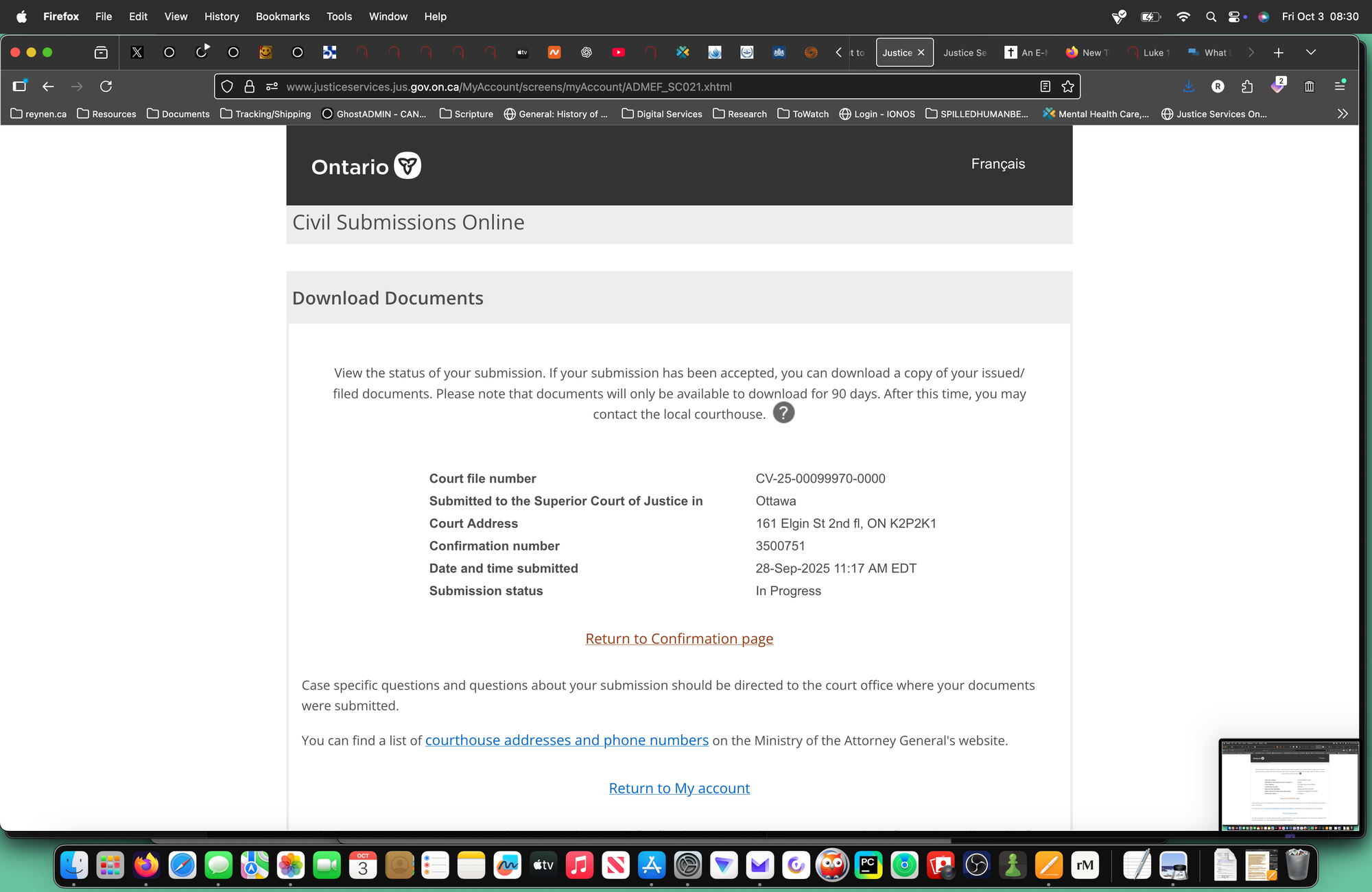Click the bookmark star icon
The width and height of the screenshot is (1372, 892).
1068,86
